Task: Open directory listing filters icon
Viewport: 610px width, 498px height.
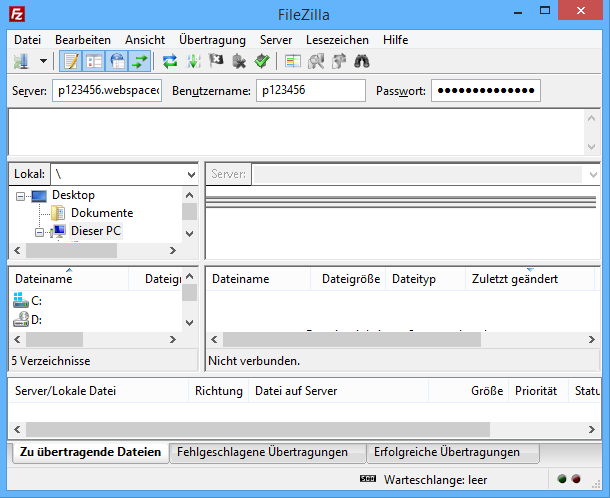Action: point(293,61)
